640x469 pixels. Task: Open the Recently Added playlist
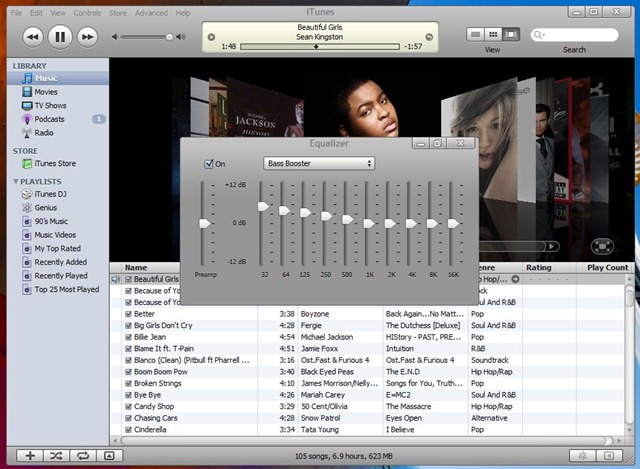tap(58, 262)
